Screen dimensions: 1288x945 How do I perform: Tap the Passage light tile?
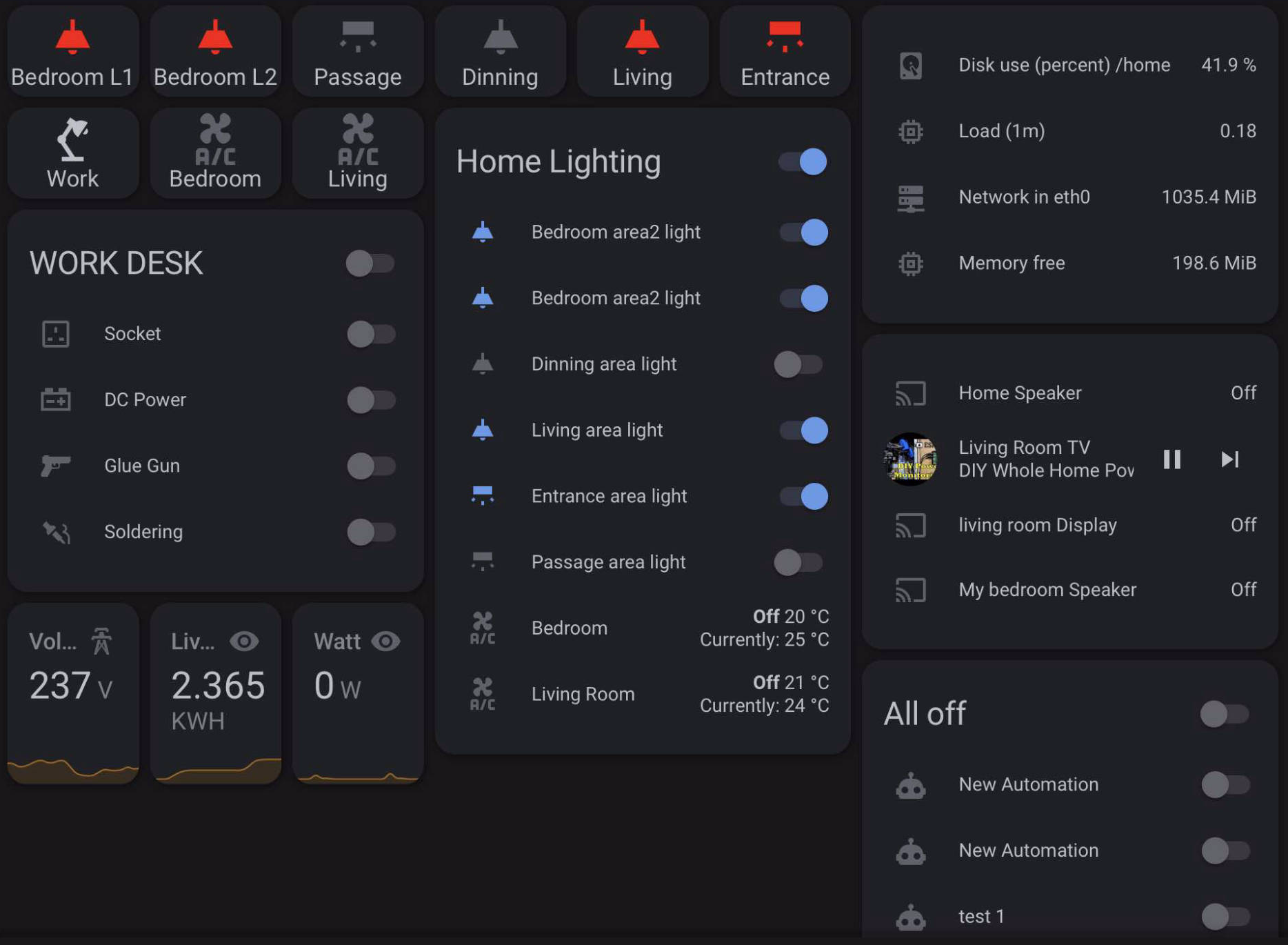tap(358, 52)
